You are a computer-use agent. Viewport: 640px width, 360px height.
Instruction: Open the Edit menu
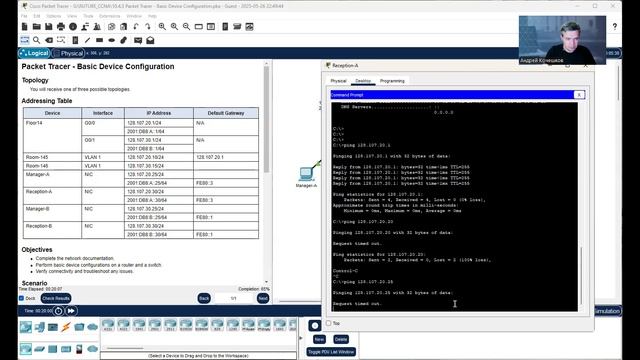tap(37, 16)
